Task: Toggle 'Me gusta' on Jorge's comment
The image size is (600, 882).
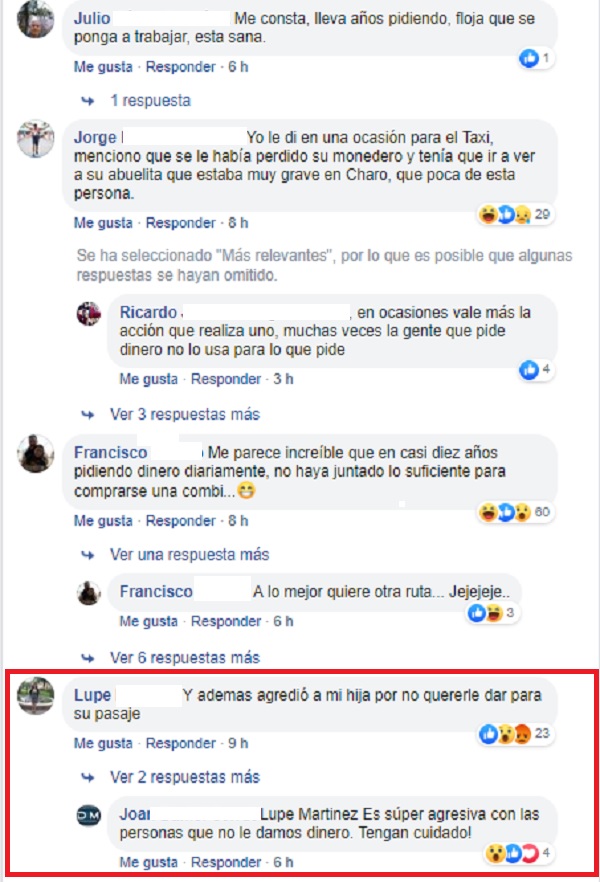Action: coord(103,223)
